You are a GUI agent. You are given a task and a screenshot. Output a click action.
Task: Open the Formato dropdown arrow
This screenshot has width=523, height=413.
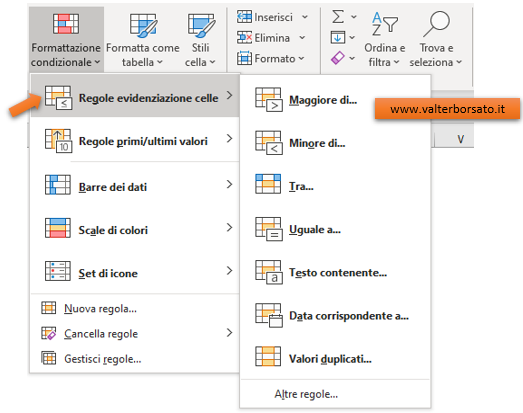coord(301,58)
